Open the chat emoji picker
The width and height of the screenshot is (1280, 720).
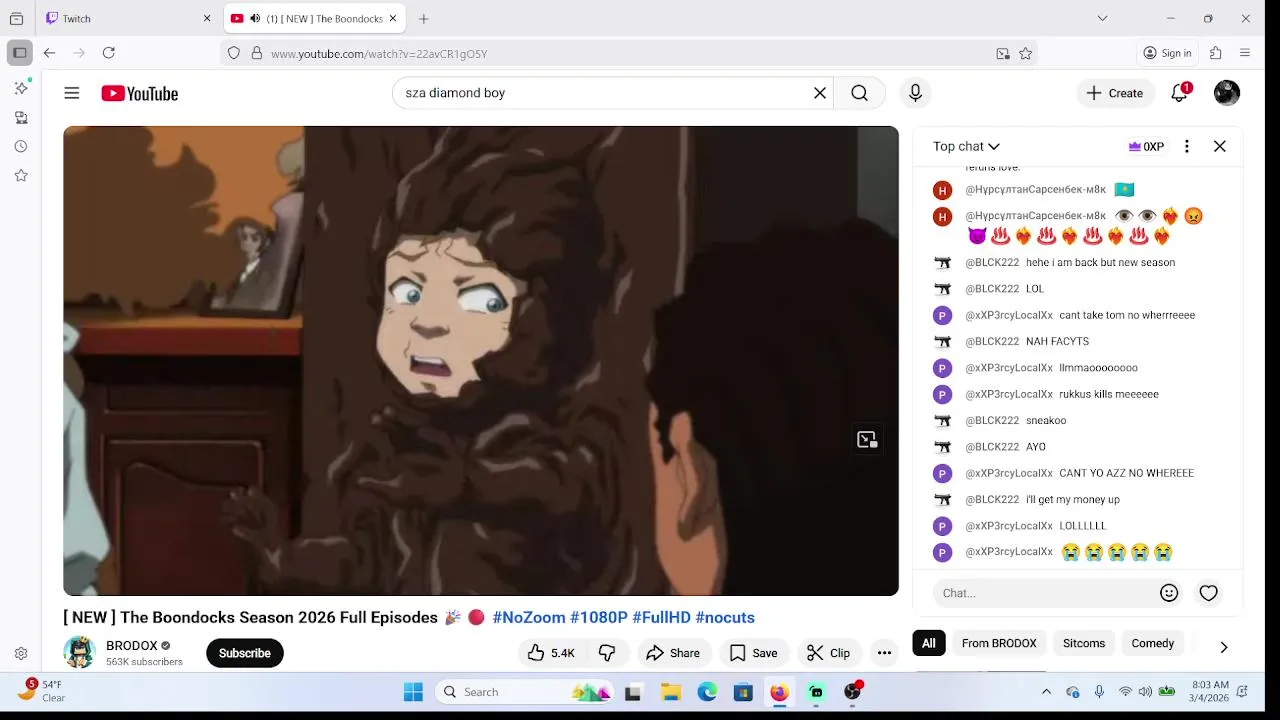click(1169, 593)
